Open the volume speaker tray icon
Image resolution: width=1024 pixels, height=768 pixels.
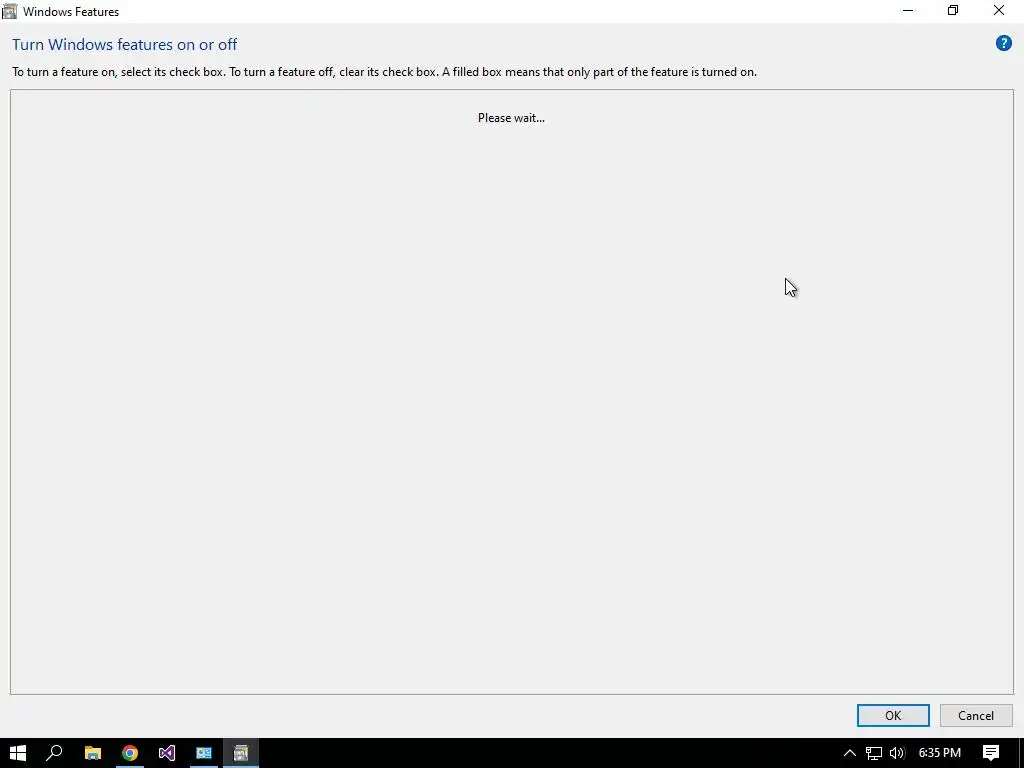pos(897,753)
